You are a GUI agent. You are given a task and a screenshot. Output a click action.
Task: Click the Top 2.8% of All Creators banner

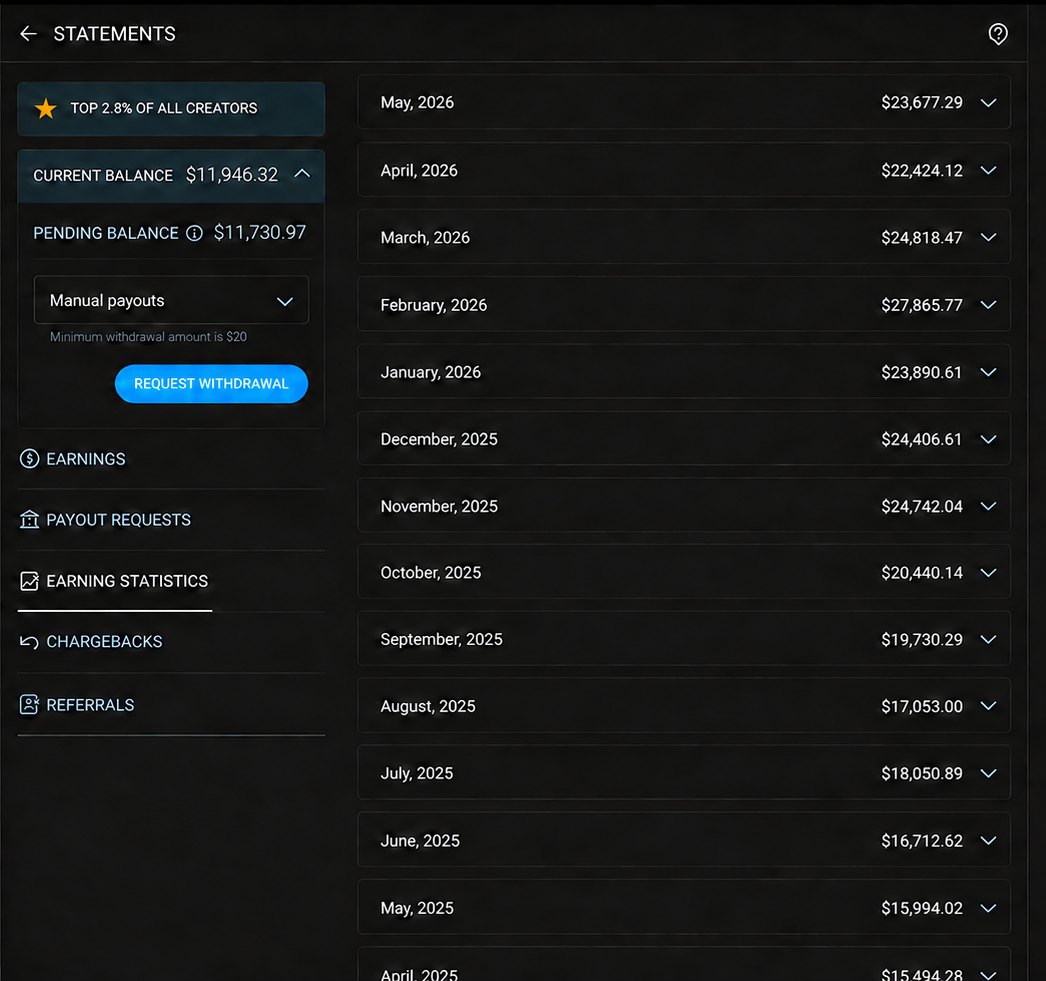tap(171, 109)
